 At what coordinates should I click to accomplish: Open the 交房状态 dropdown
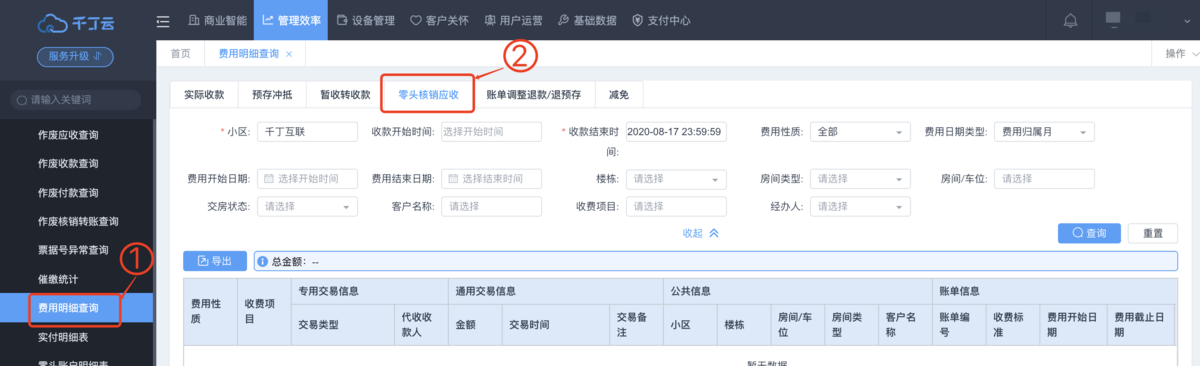pyautogui.click(x=307, y=206)
